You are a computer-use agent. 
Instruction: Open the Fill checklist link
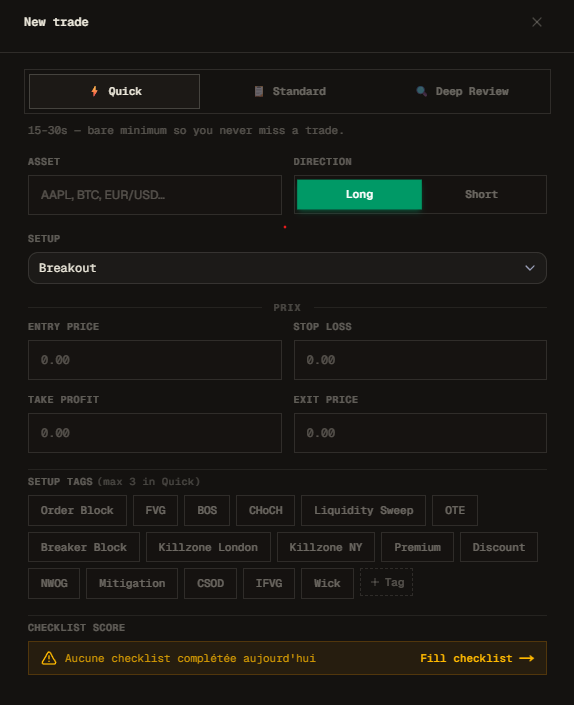[477, 658]
